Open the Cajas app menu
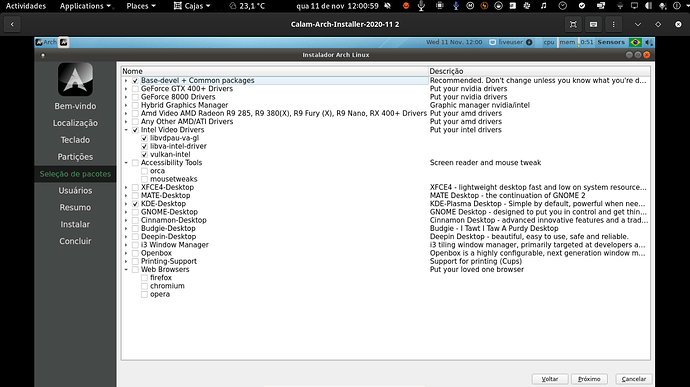Viewport: 690px width, 387px height. (x=192, y=6)
